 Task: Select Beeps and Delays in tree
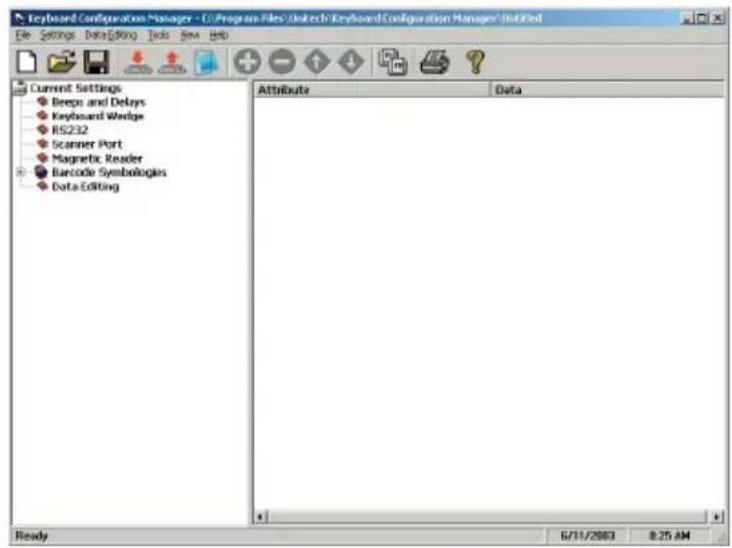(99, 102)
